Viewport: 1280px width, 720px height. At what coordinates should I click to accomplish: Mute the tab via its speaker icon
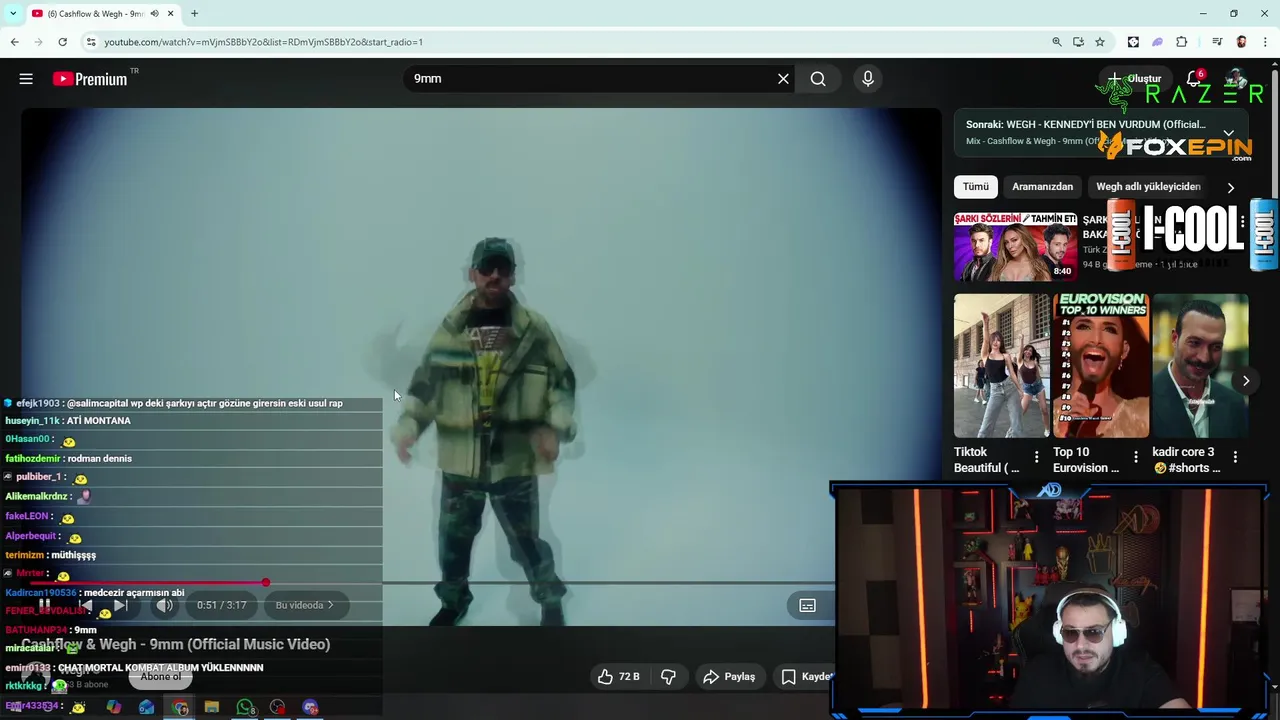(x=154, y=14)
